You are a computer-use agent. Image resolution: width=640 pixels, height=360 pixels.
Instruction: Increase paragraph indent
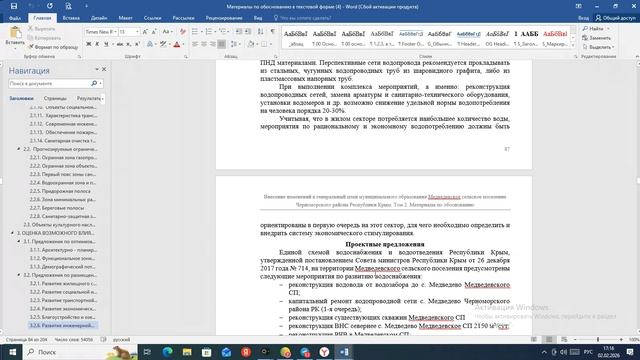[x=248, y=31]
